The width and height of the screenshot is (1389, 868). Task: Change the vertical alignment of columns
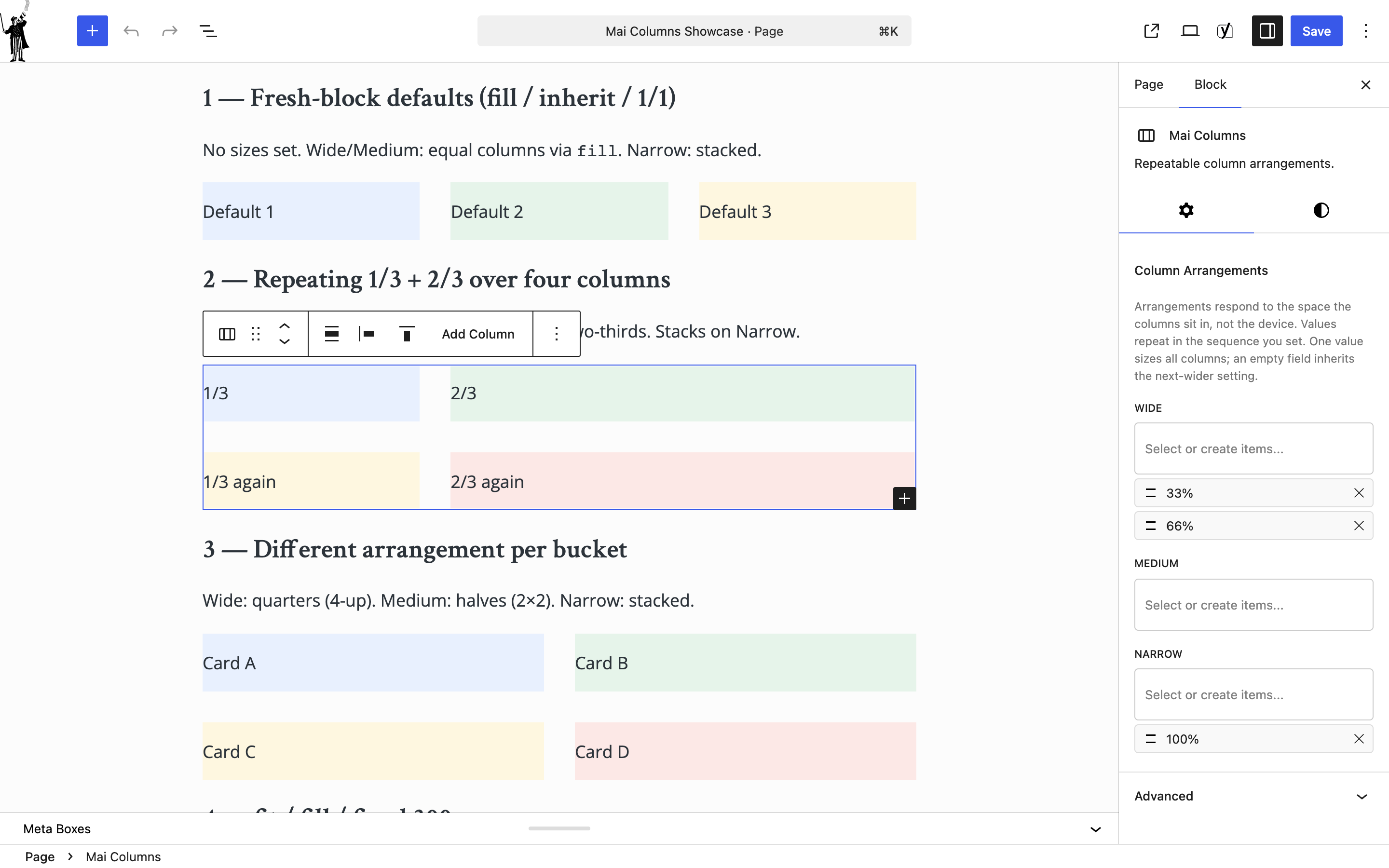[x=407, y=334]
